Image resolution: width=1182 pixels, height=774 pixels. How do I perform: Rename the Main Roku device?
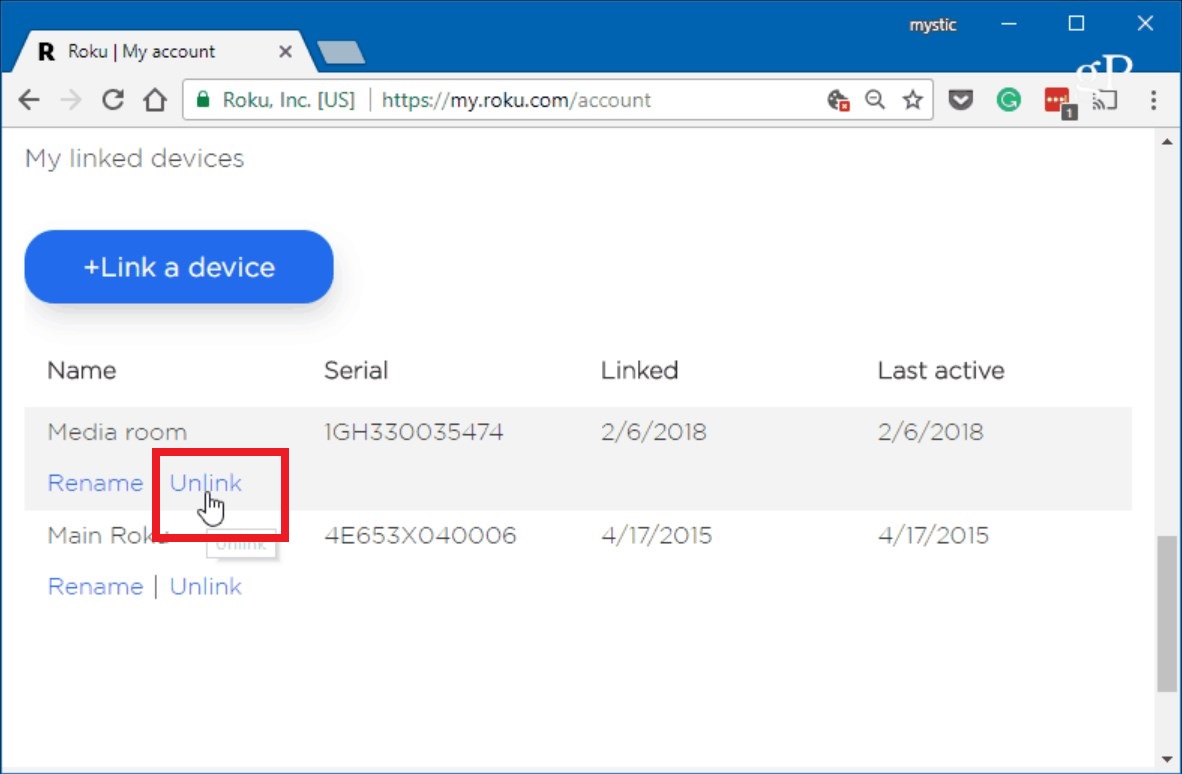95,586
